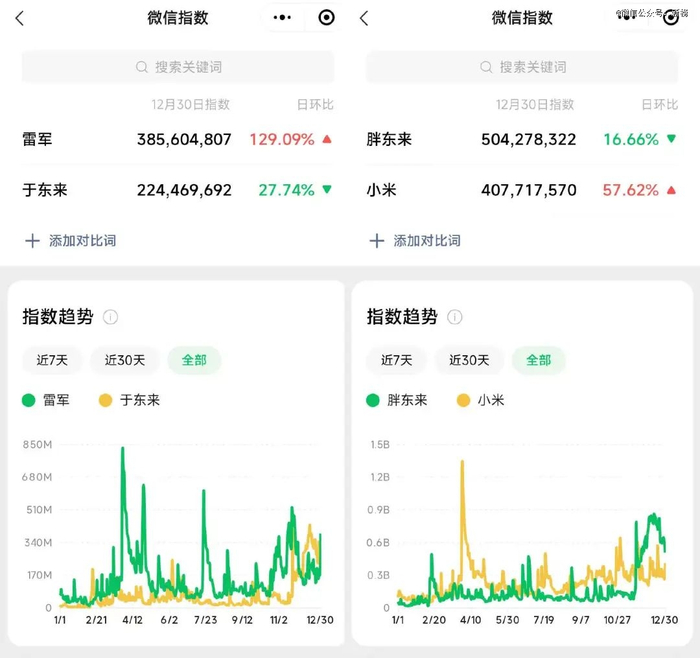Select 全部 tab in 雷军 chart

point(194,360)
